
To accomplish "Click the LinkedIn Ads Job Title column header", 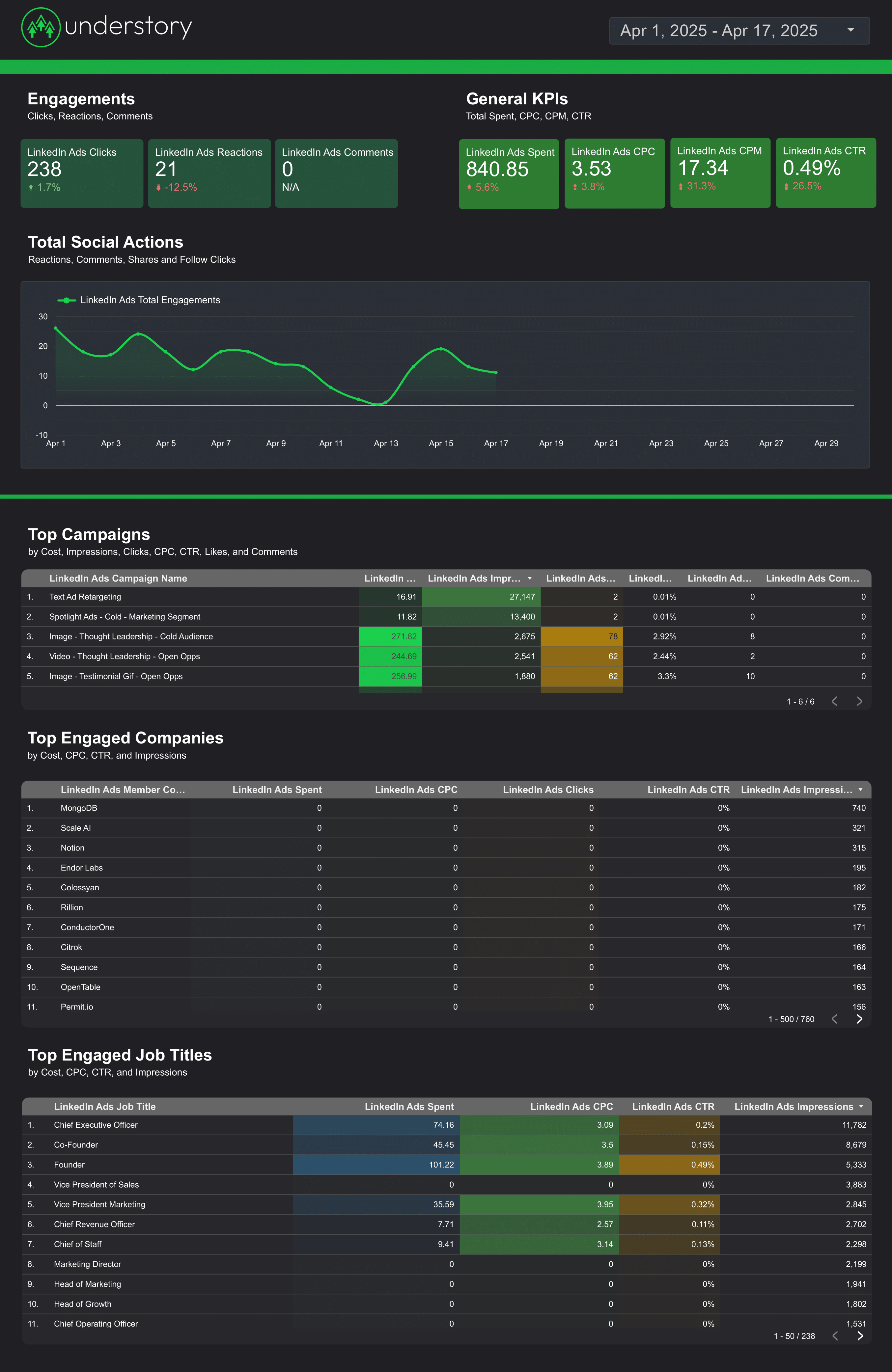I will 104,1106.
